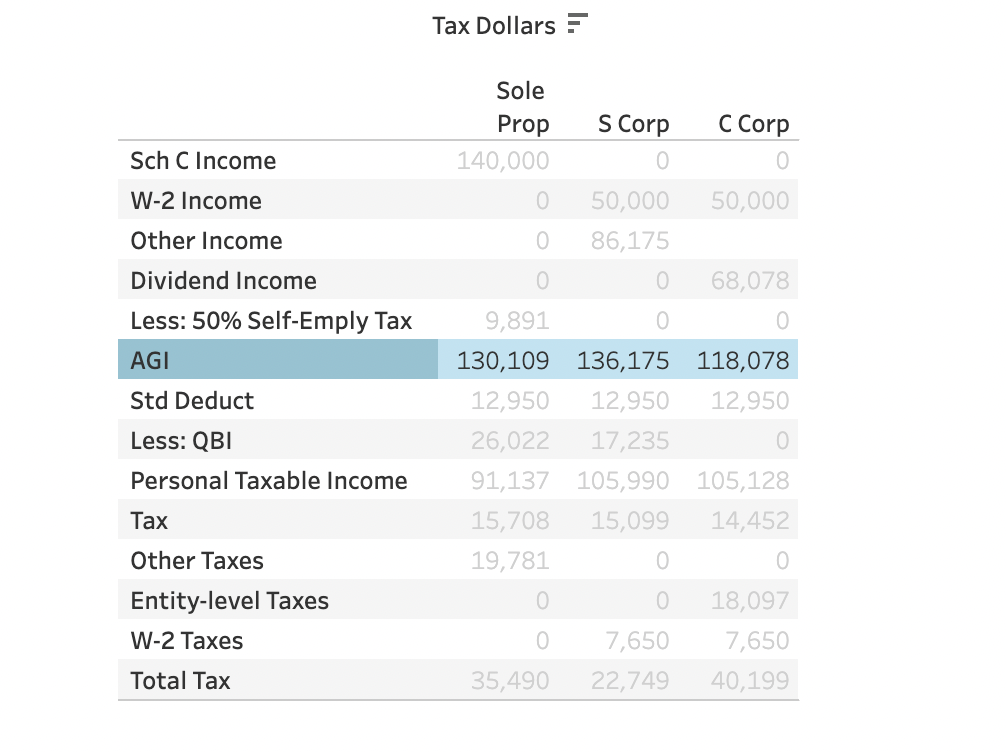Click the highlighted AGI row label
The height and width of the screenshot is (752, 1006).
point(150,361)
